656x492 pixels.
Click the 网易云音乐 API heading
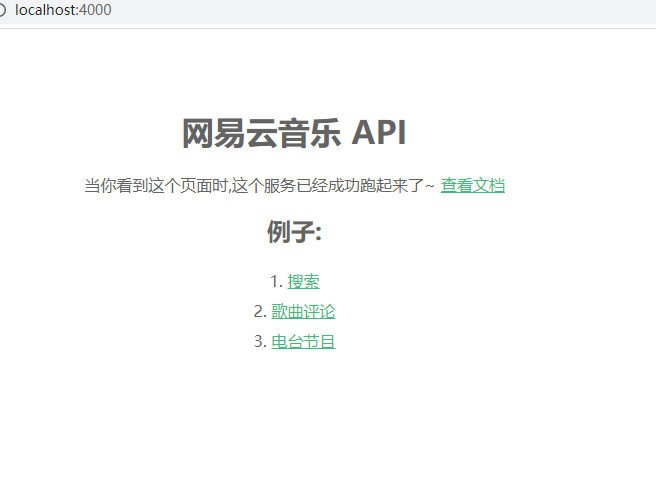[294, 133]
